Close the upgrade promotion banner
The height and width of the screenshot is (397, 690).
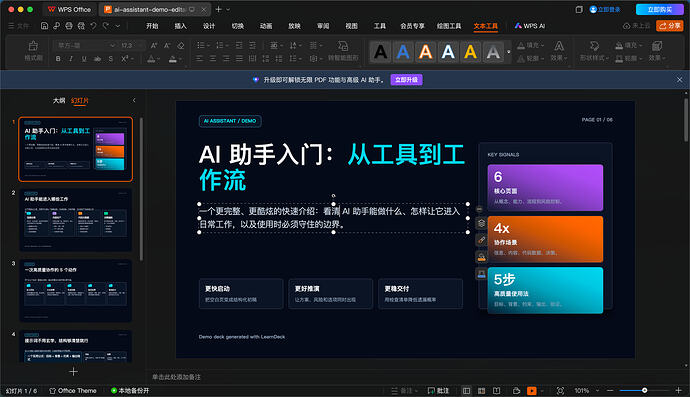click(x=679, y=80)
